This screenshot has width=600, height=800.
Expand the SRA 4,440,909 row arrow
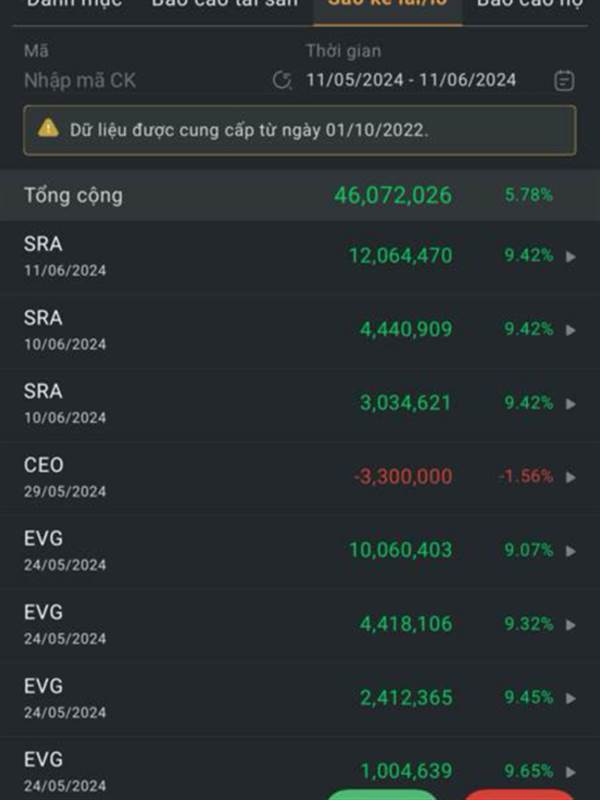(x=571, y=330)
